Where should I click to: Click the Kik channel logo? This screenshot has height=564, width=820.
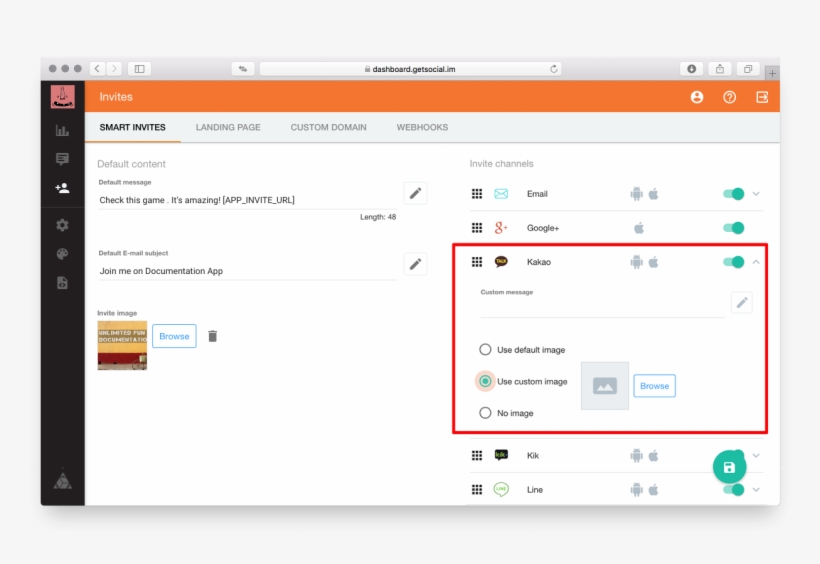[501, 455]
